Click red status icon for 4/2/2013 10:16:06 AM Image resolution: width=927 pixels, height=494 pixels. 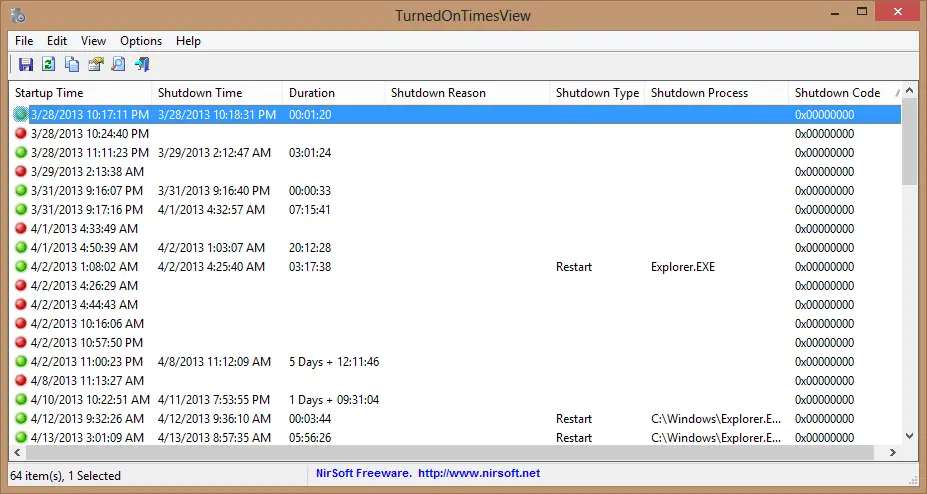pyautogui.click(x=21, y=323)
